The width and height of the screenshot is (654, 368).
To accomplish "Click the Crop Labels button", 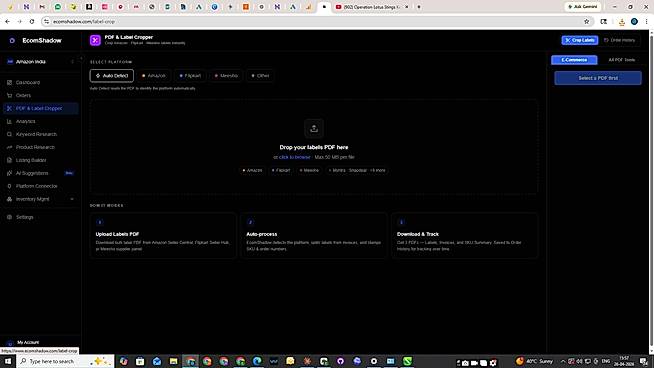I will point(580,40).
